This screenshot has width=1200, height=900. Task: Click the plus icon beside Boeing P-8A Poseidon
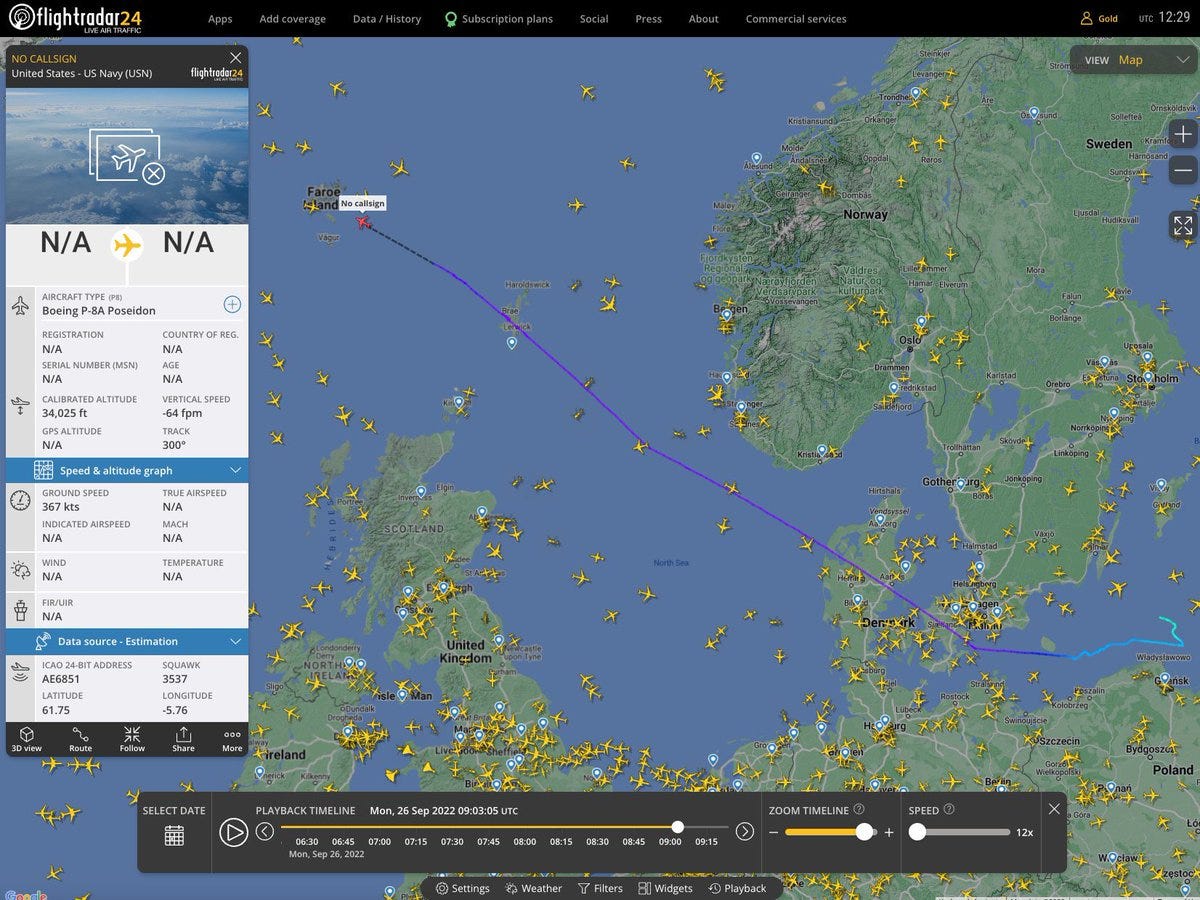point(232,304)
